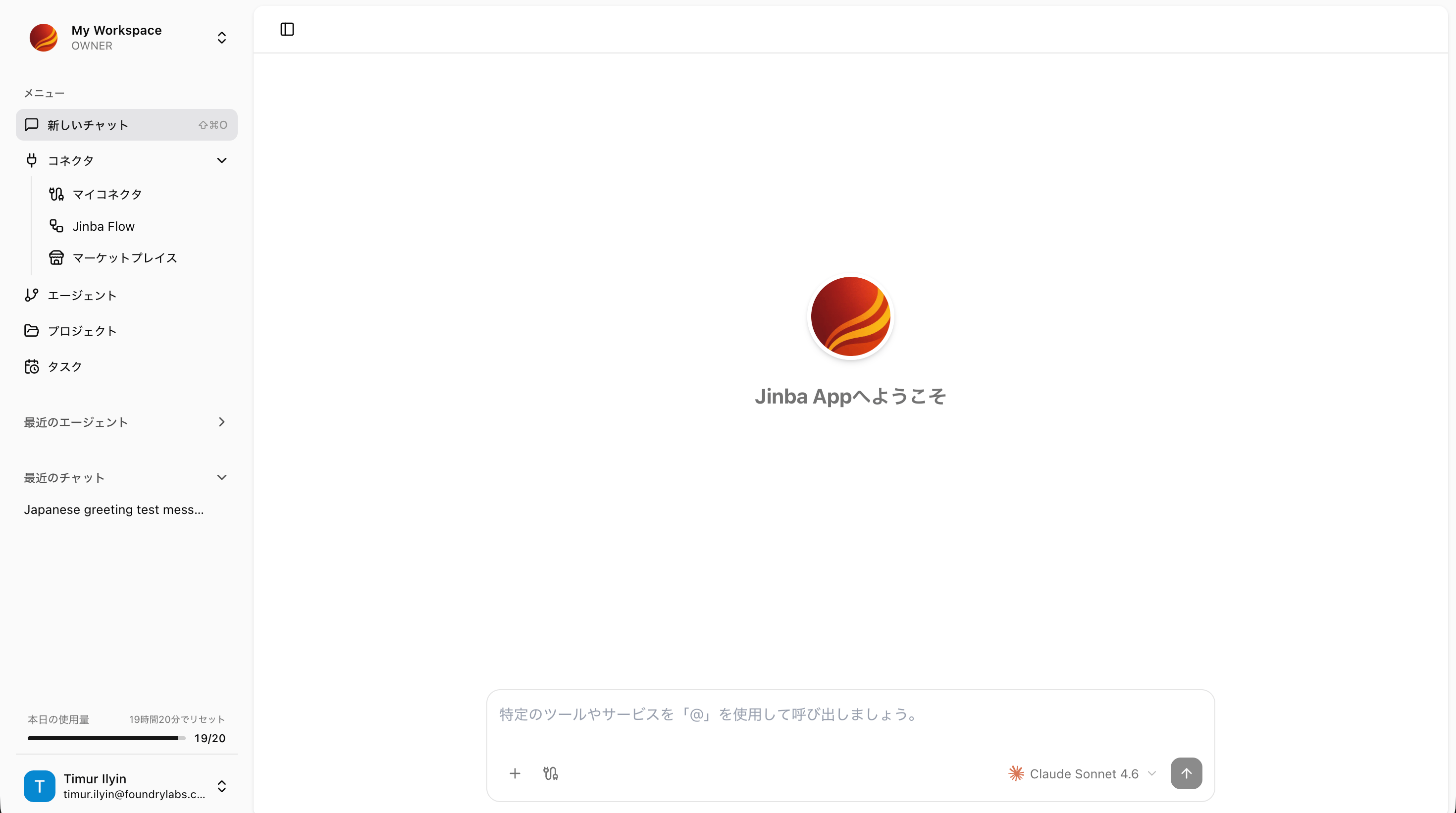Click the メニュー section label
Screen dimensions: 1456x813
tap(44, 93)
